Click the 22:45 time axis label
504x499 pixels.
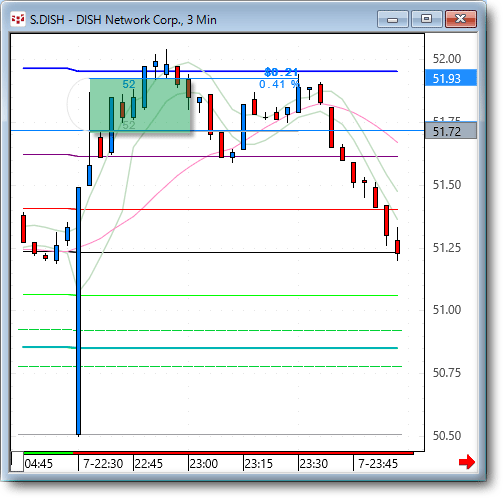pos(148,463)
